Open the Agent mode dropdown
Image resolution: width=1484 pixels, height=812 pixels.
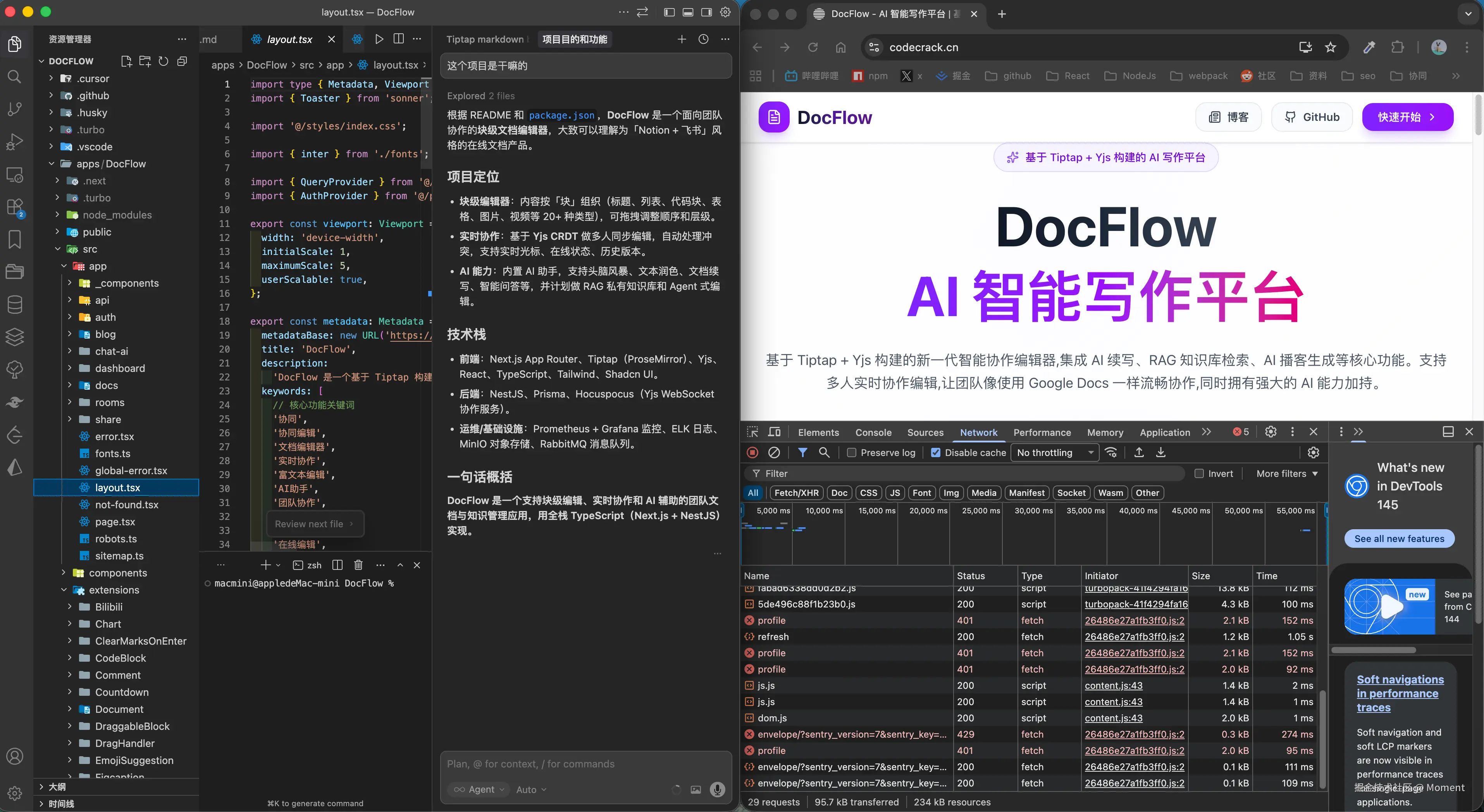pyautogui.click(x=479, y=790)
